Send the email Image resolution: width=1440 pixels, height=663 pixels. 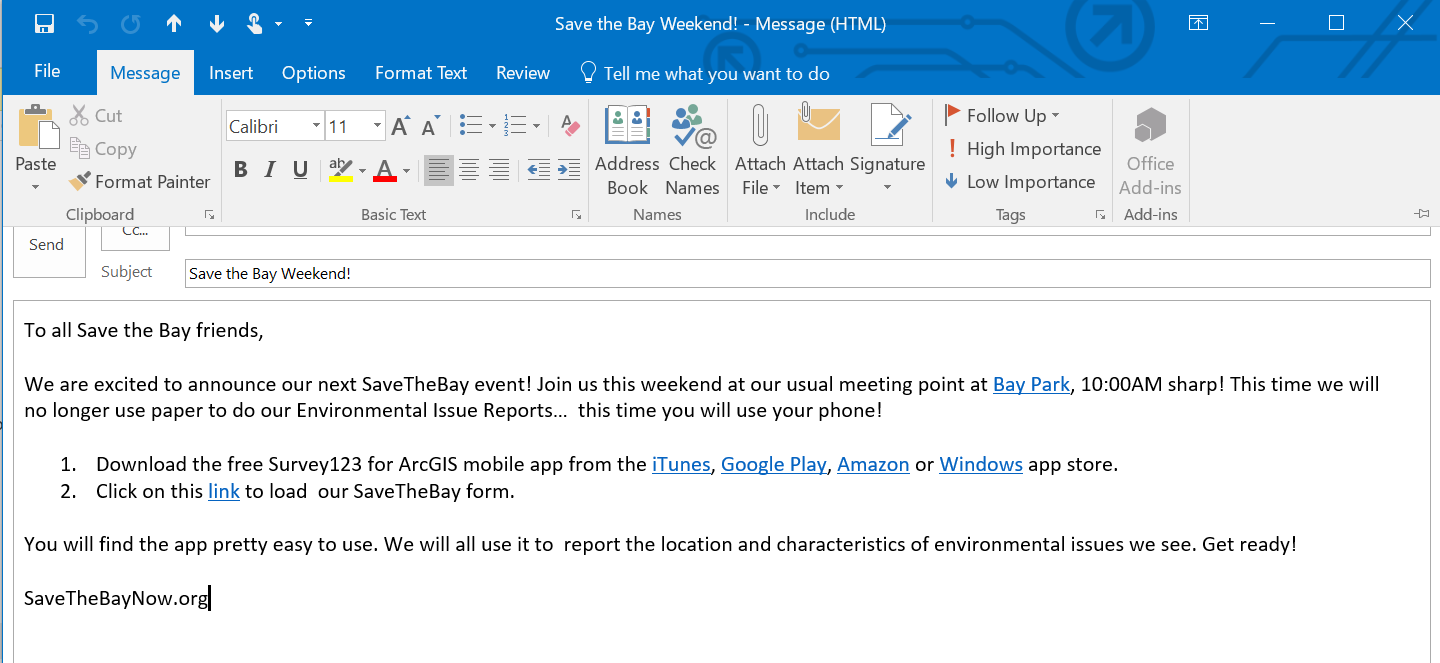coord(48,251)
